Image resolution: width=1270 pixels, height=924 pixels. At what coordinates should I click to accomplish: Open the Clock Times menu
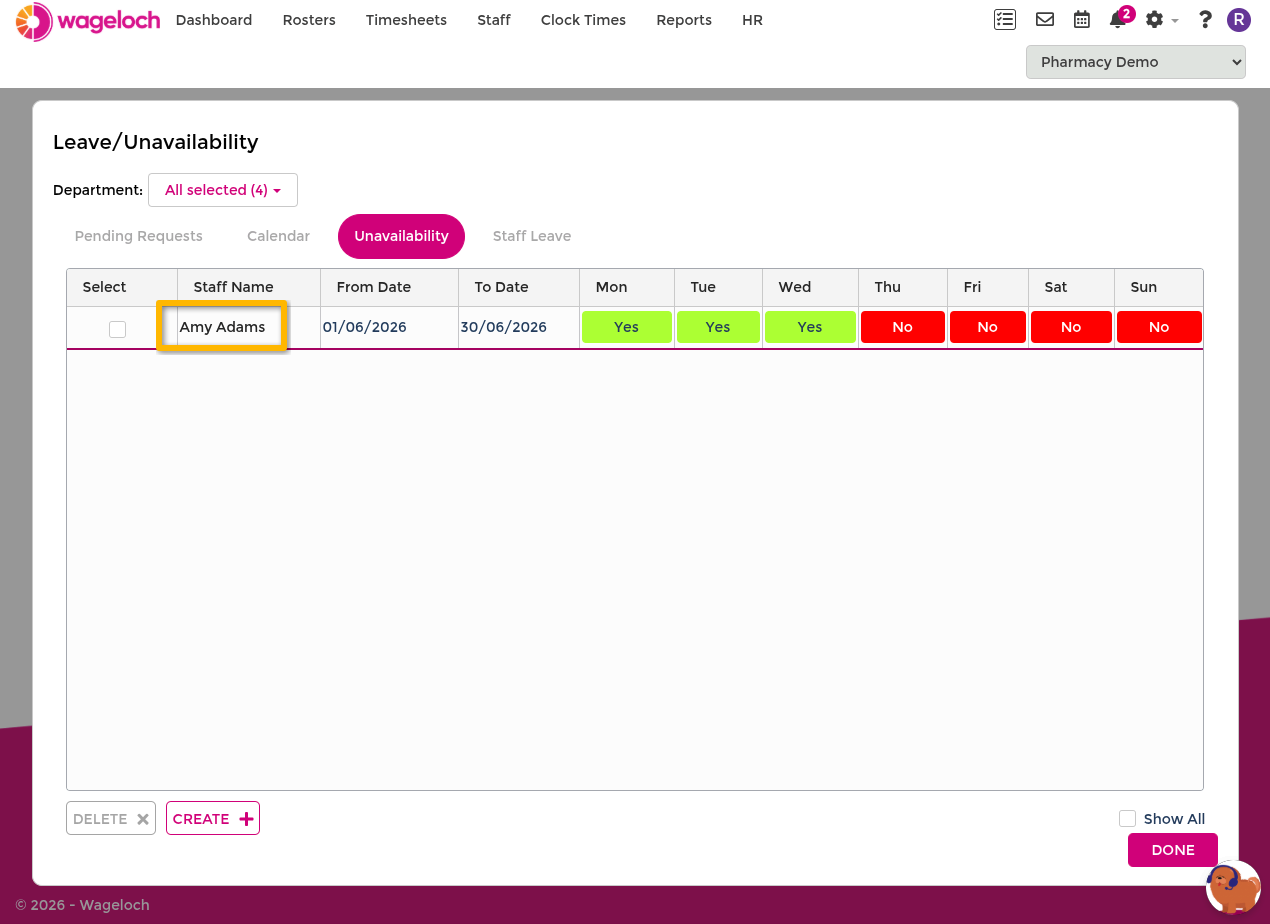[583, 20]
